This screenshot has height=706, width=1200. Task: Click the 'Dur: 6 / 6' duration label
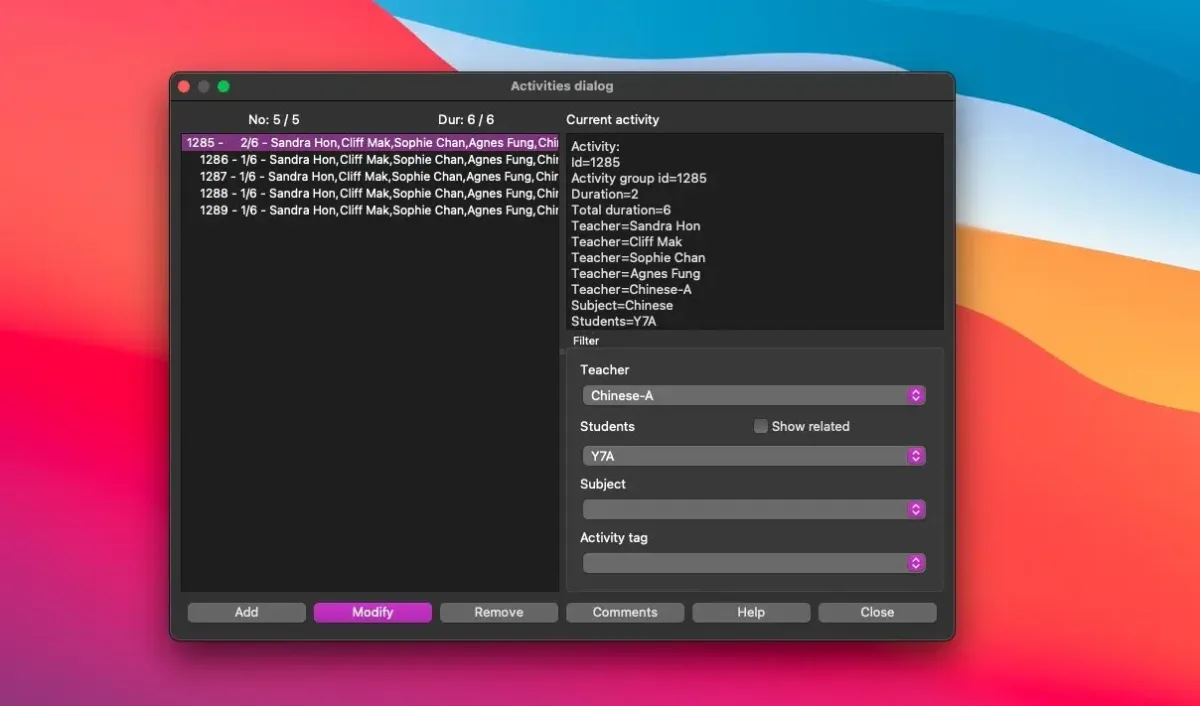(466, 120)
